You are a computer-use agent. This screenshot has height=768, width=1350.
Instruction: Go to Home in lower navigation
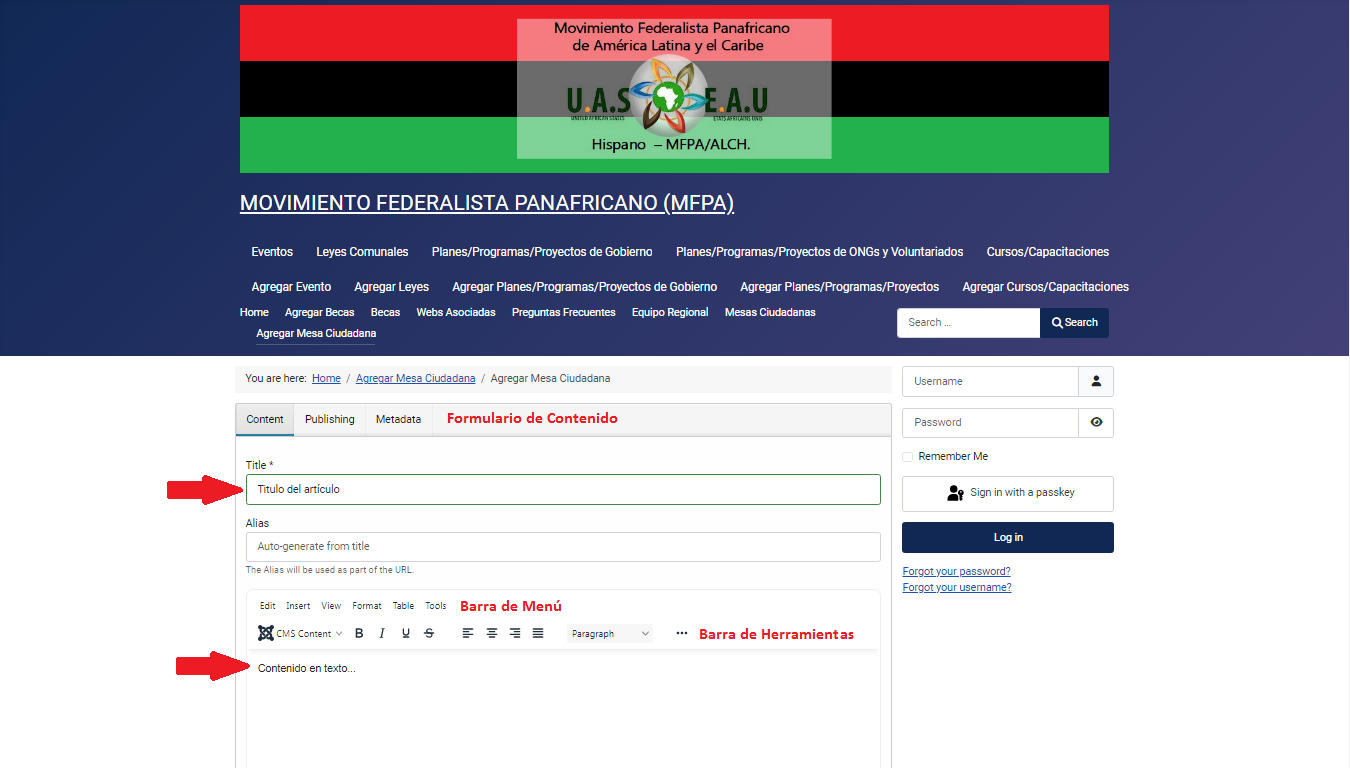tap(254, 312)
